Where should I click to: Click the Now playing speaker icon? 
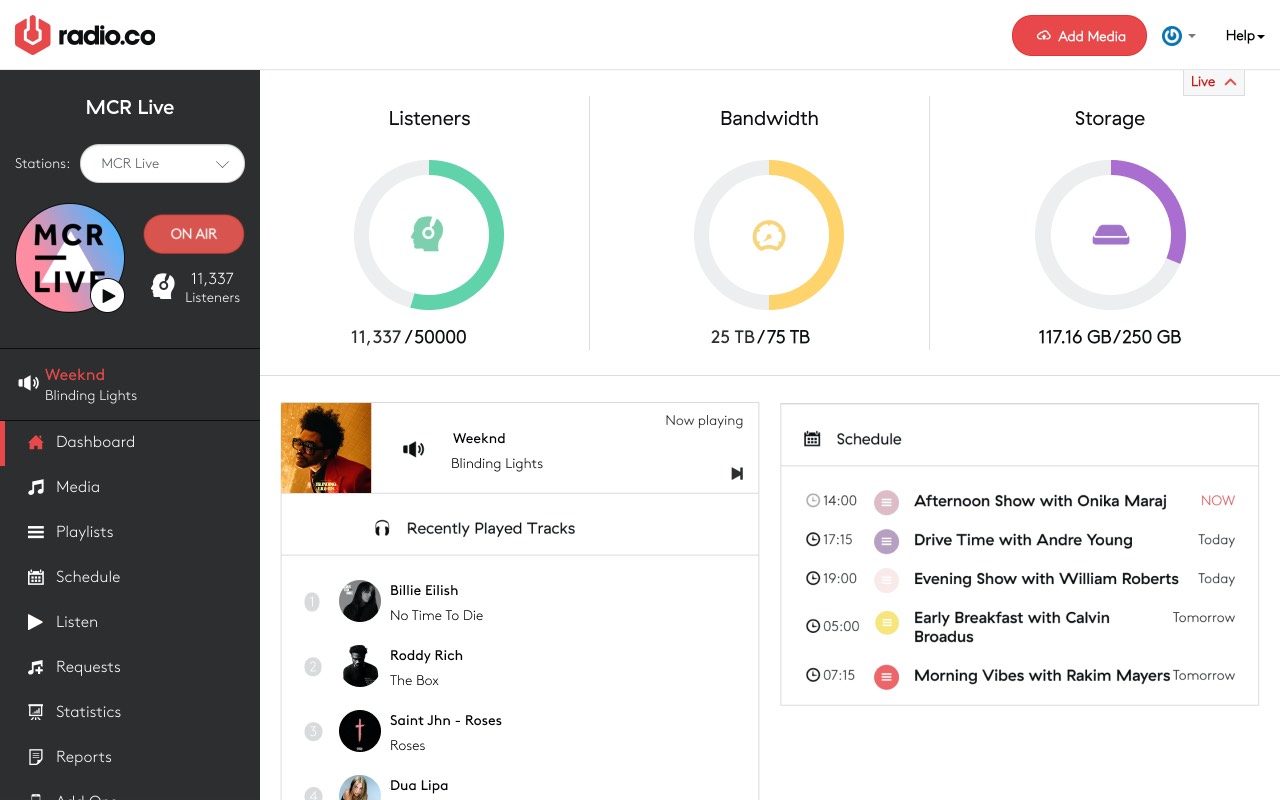coord(413,450)
